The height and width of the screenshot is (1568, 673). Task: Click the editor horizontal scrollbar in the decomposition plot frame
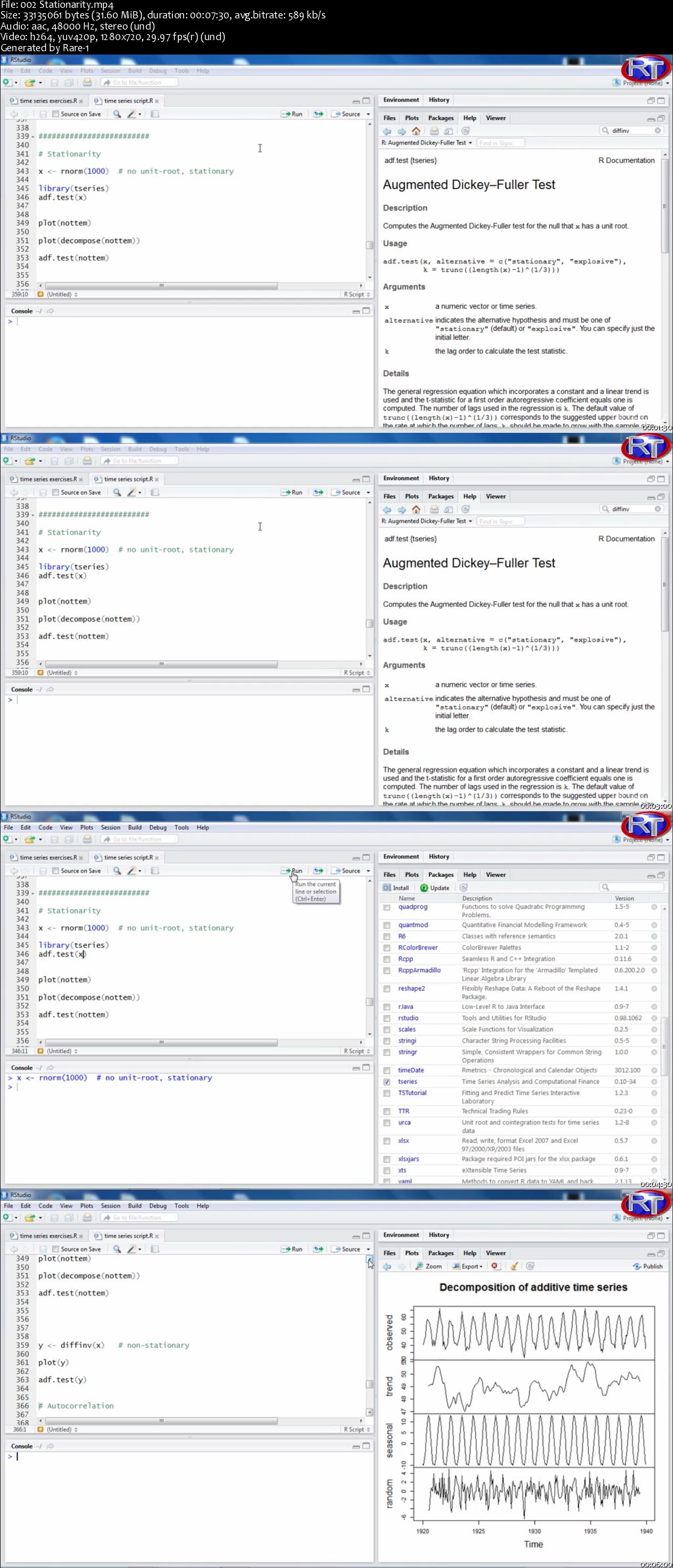pos(161,1421)
